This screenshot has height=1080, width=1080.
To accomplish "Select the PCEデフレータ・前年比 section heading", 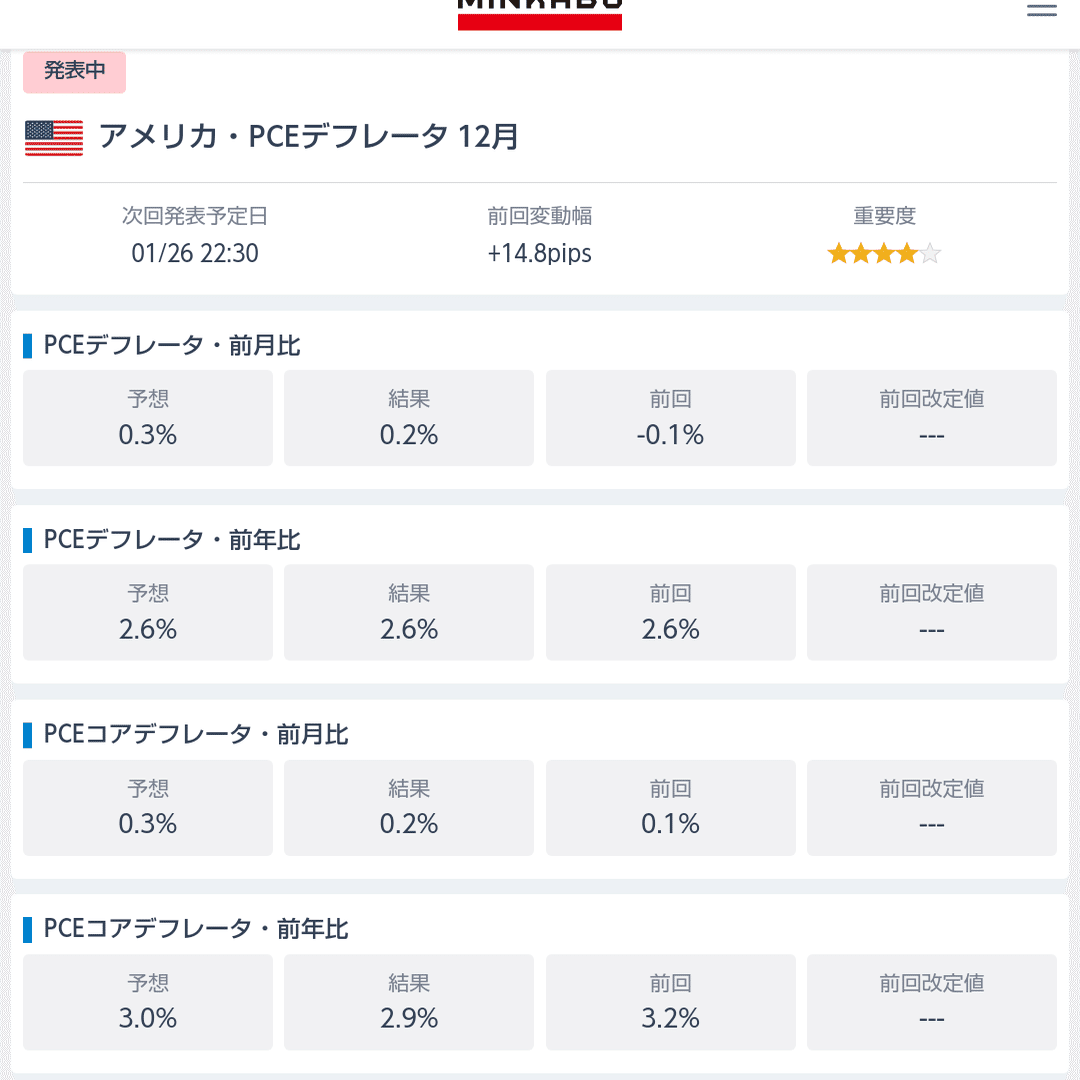I will pos(172,539).
